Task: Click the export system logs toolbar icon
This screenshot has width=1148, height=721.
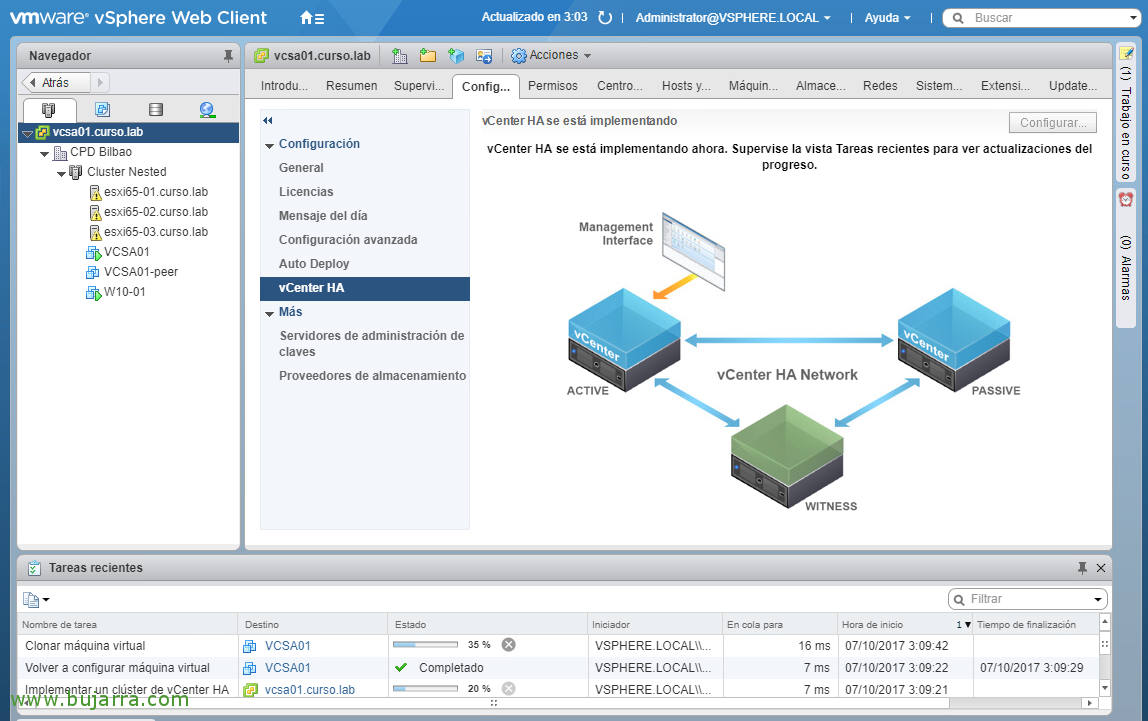Action: coord(484,56)
